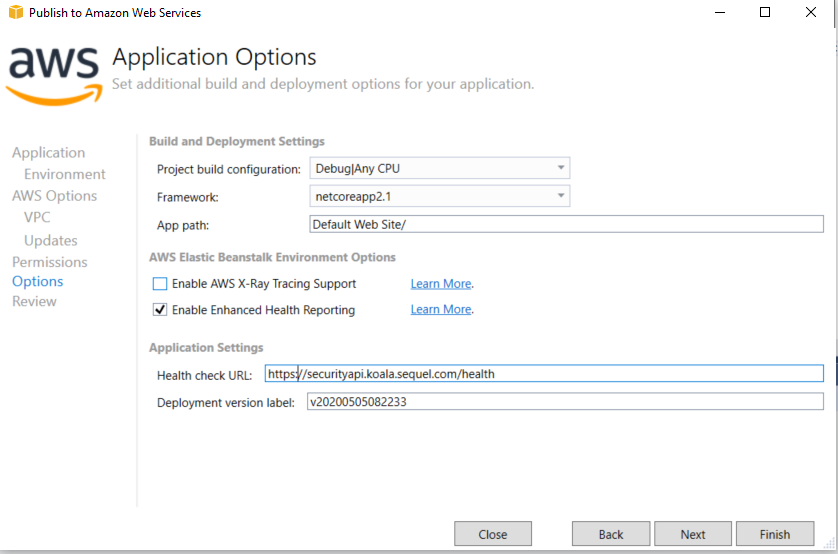This screenshot has width=838, height=554.
Task: Minimize the Publish to AWS window
Action: click(x=720, y=12)
